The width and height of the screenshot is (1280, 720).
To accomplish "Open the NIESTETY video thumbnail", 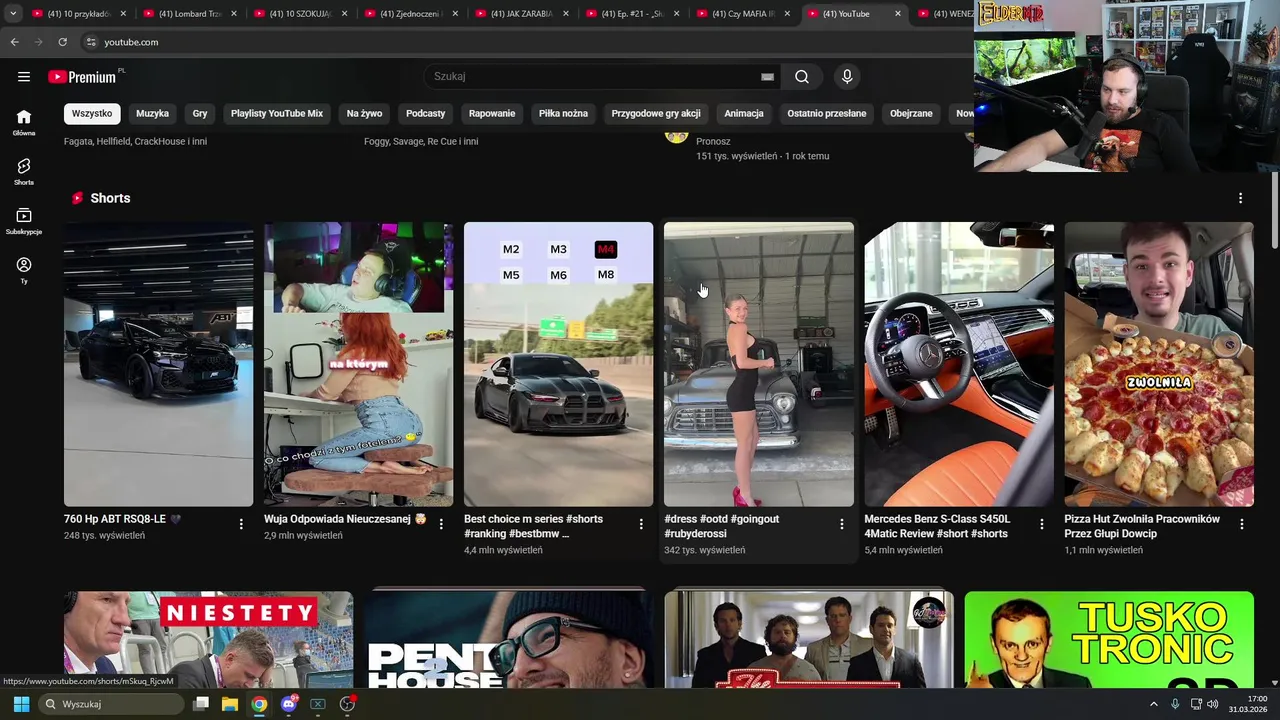I will click(208, 639).
